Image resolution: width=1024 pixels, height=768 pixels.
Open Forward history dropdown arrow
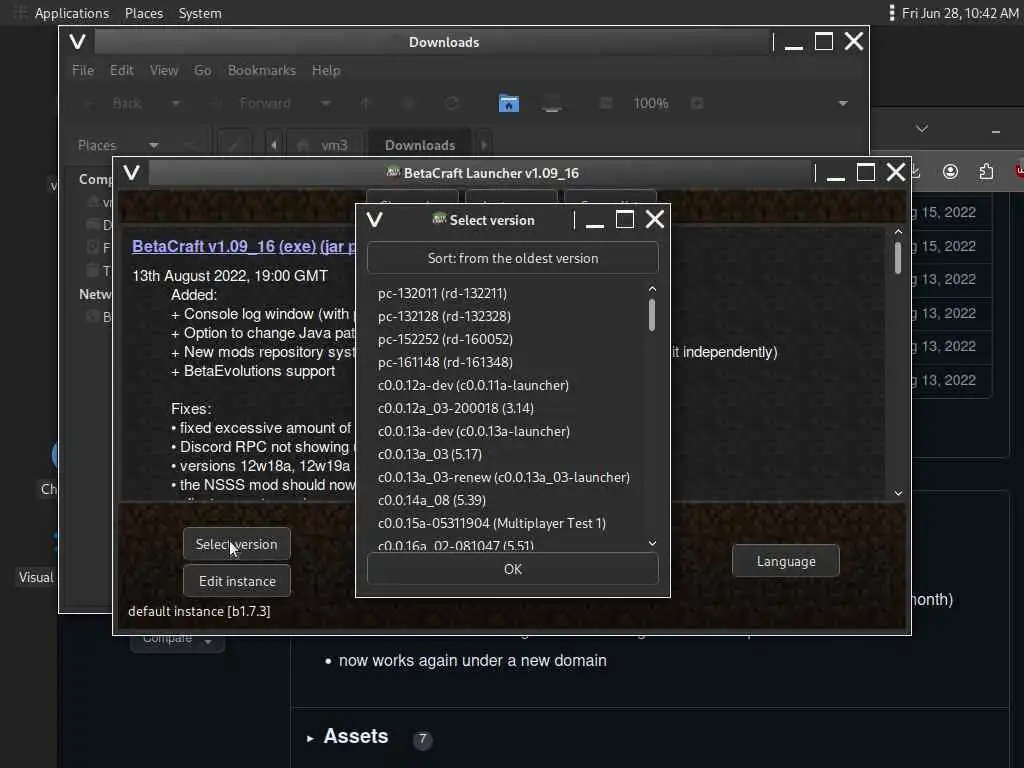click(x=325, y=103)
